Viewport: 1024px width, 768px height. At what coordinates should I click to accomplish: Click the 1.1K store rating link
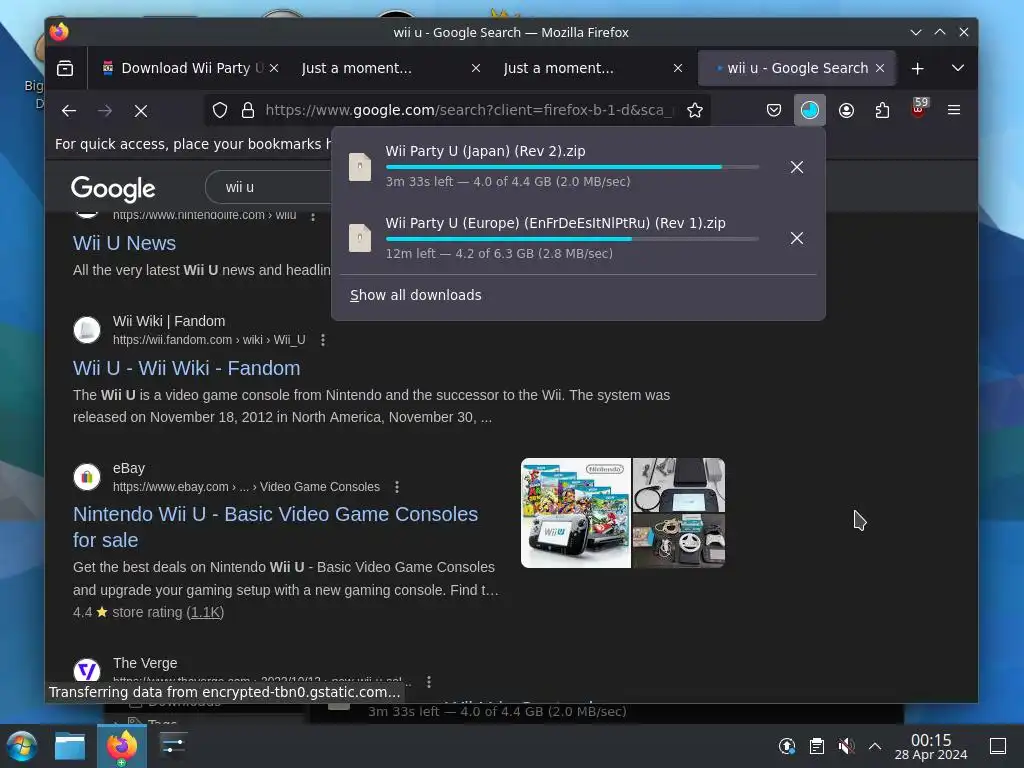pyautogui.click(x=205, y=613)
